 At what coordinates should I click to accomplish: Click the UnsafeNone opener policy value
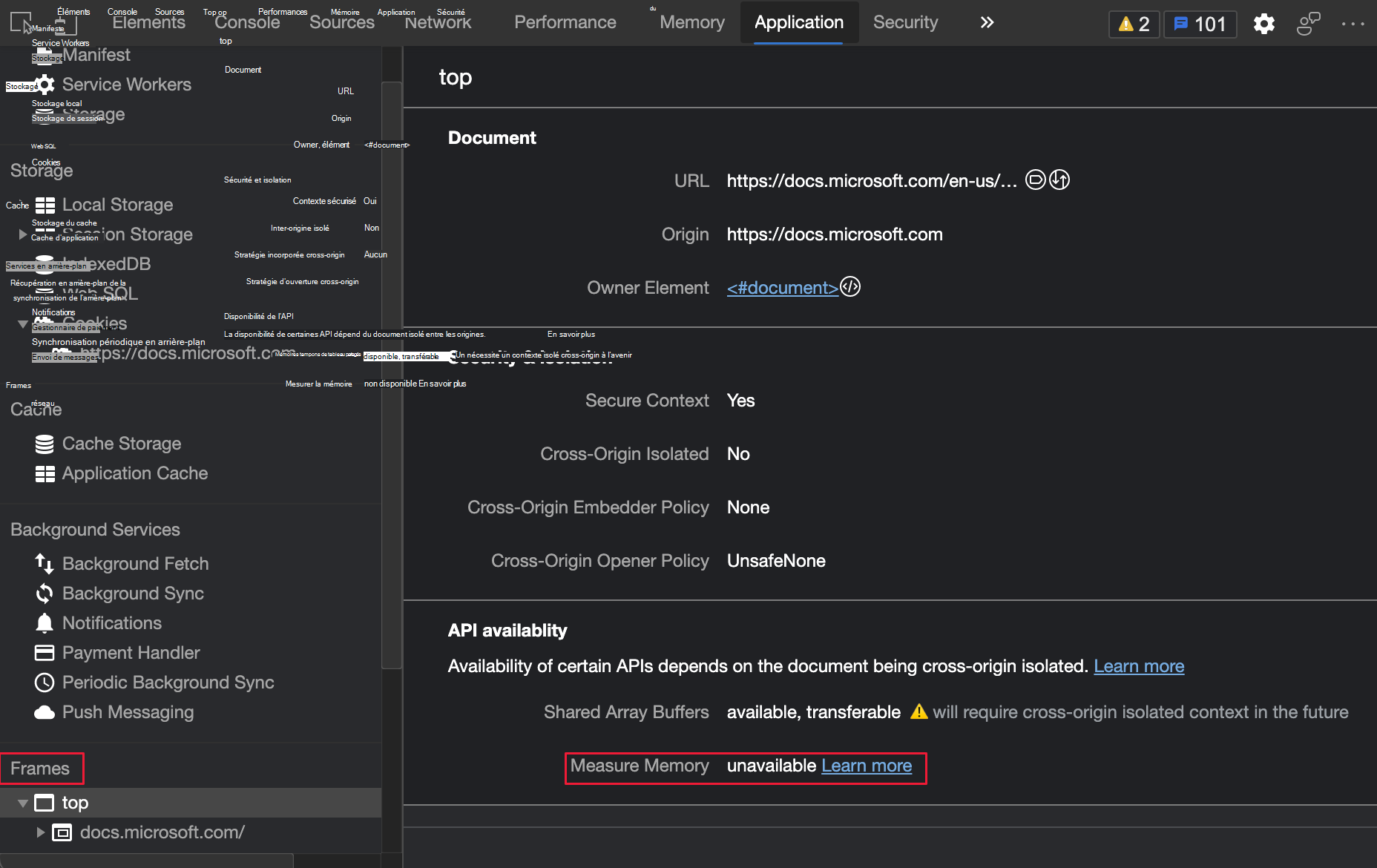pyautogui.click(x=776, y=561)
